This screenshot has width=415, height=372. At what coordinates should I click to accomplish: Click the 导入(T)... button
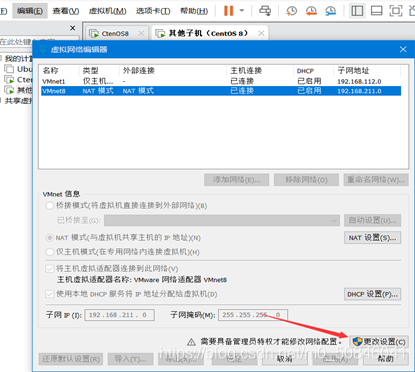tap(130, 359)
